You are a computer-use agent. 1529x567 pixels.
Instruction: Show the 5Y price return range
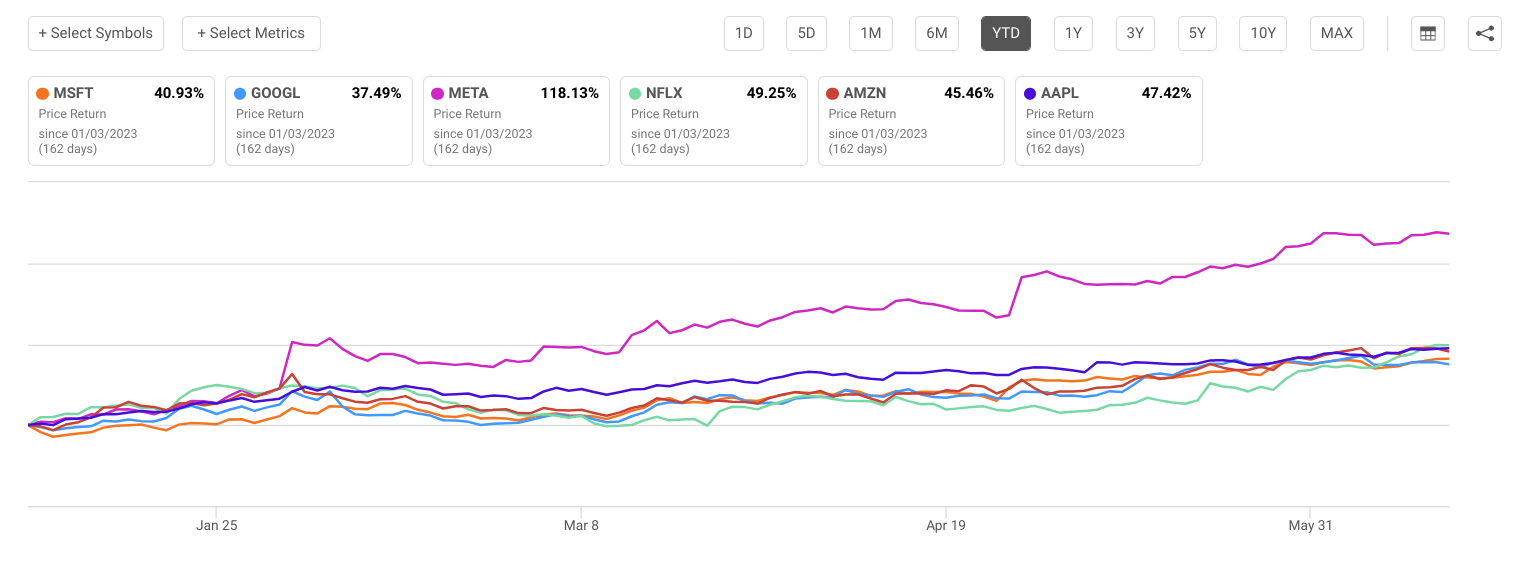(1197, 33)
